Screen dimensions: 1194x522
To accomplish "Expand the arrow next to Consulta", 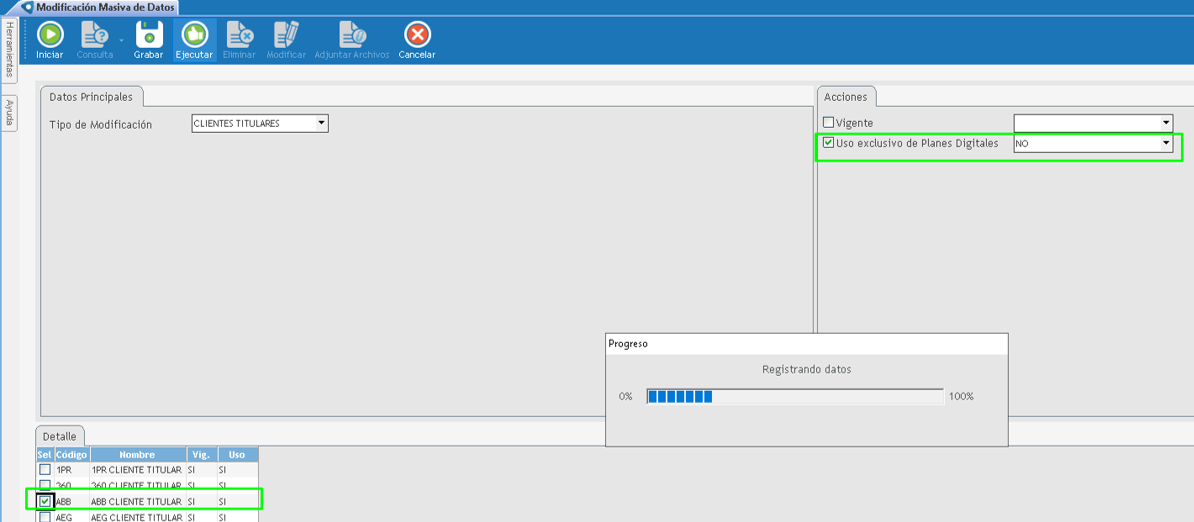I will tap(120, 39).
